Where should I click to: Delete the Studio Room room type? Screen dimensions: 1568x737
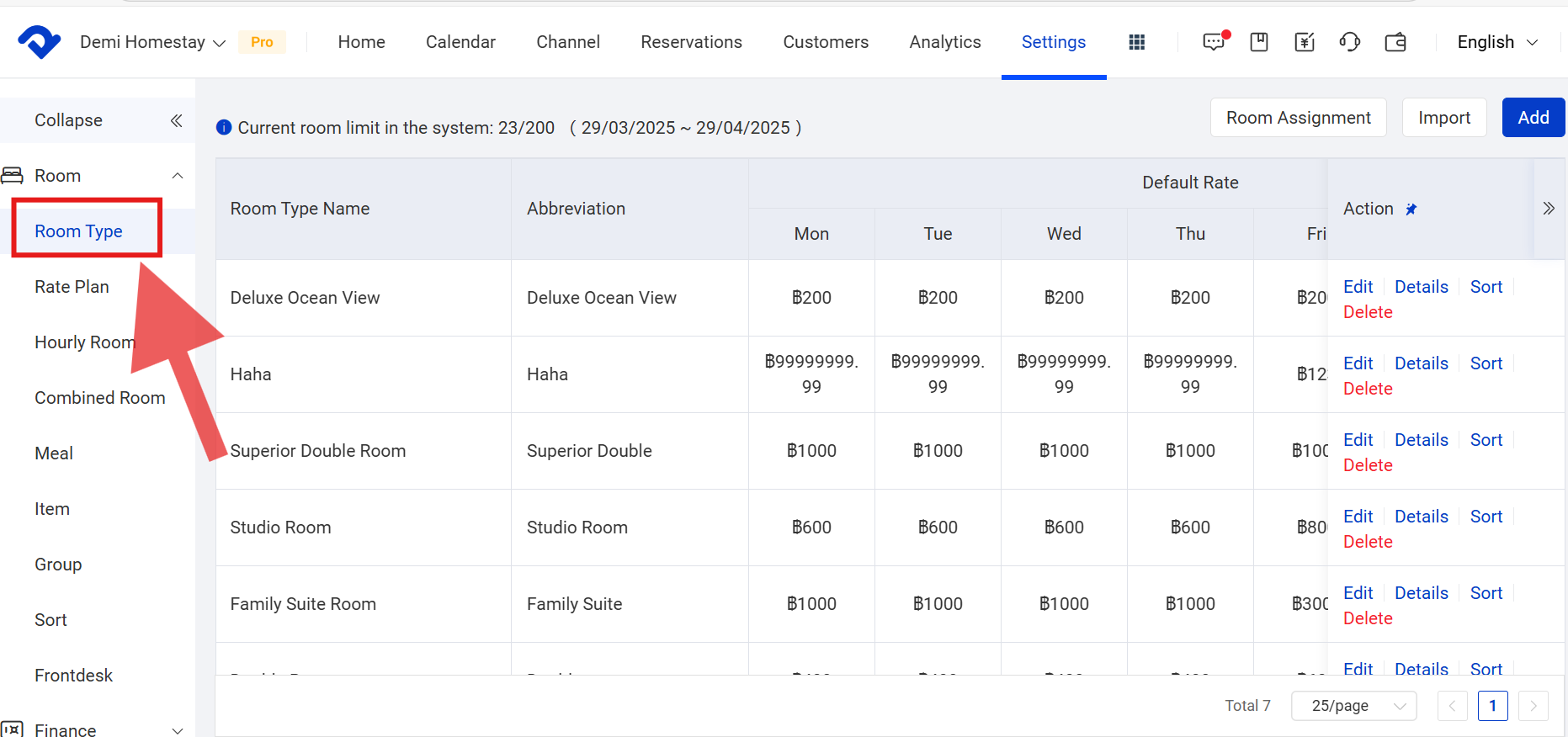click(x=1368, y=542)
